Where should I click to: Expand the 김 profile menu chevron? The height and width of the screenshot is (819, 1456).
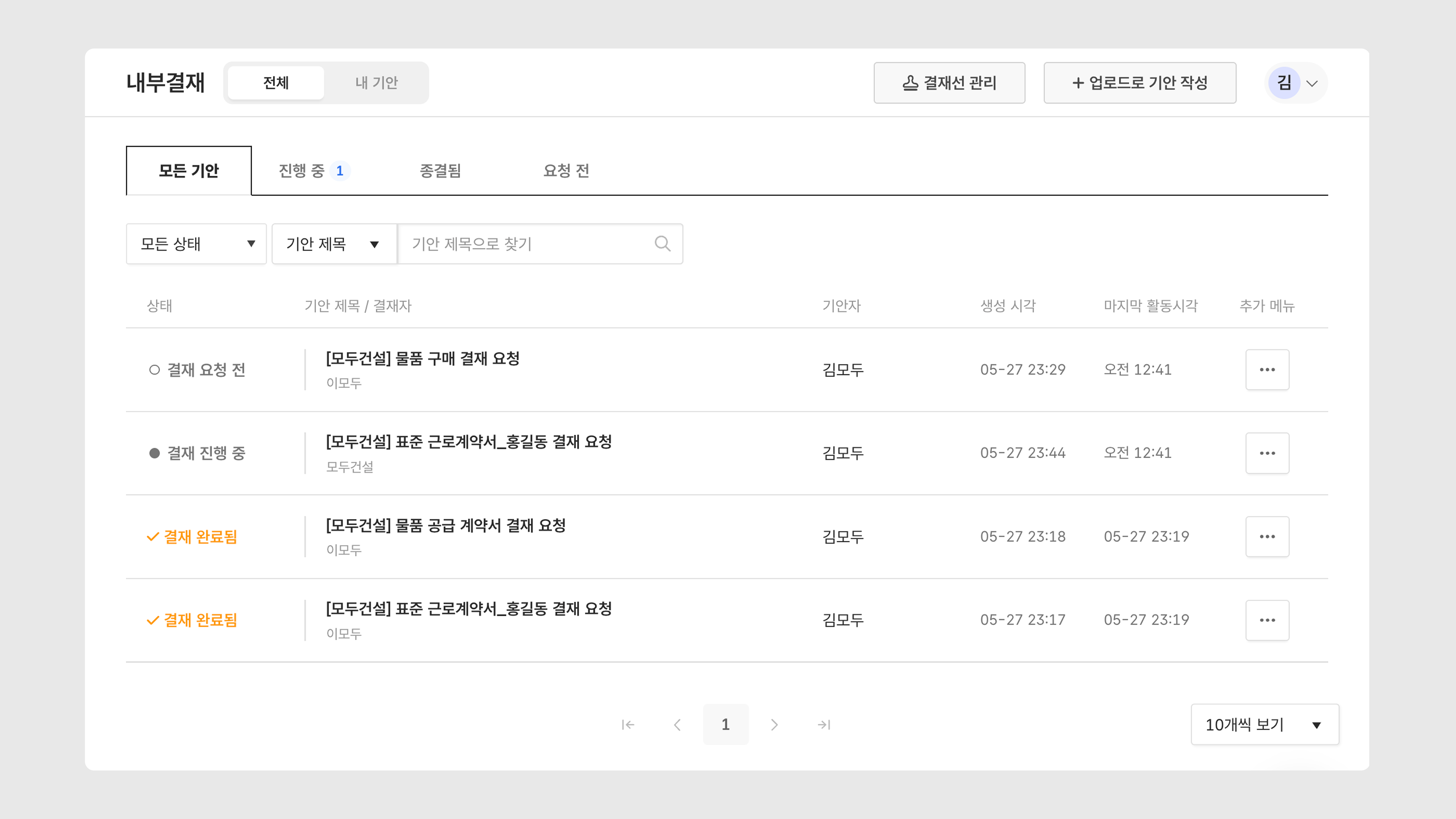(1312, 84)
